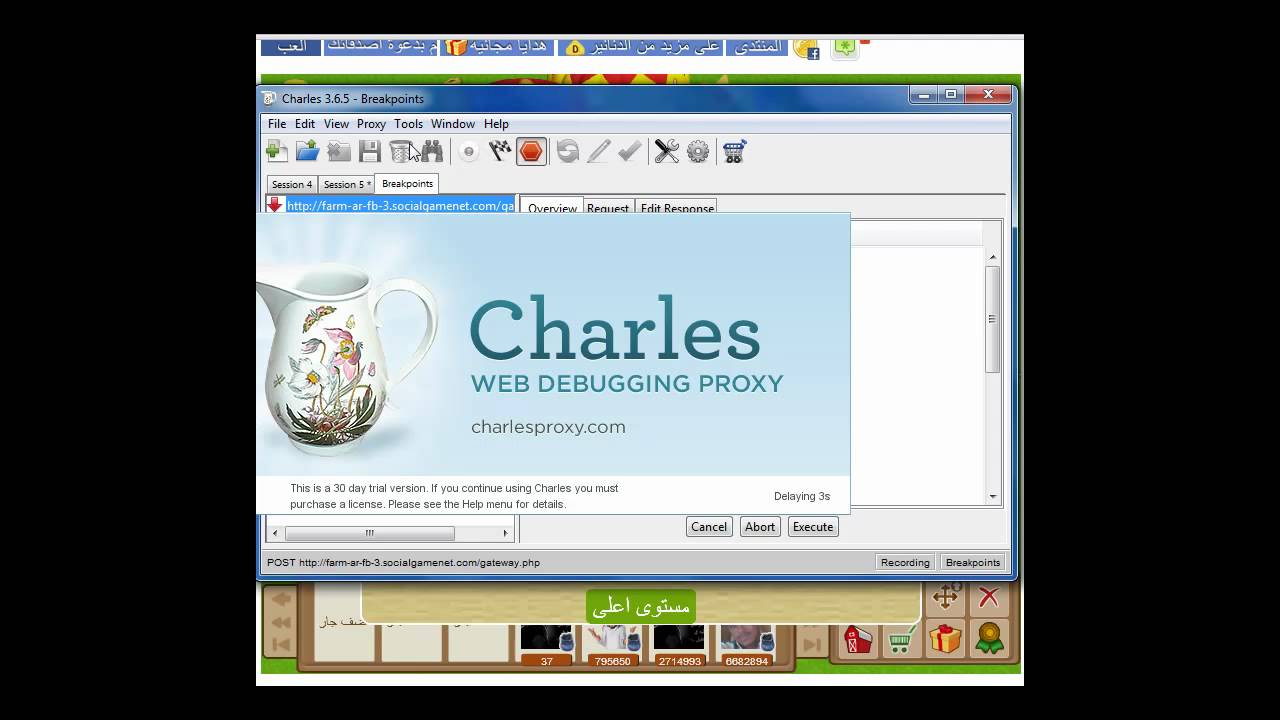Toggle throttling with checkered flag icon
Viewport: 1280px width, 720px height.
coord(500,152)
